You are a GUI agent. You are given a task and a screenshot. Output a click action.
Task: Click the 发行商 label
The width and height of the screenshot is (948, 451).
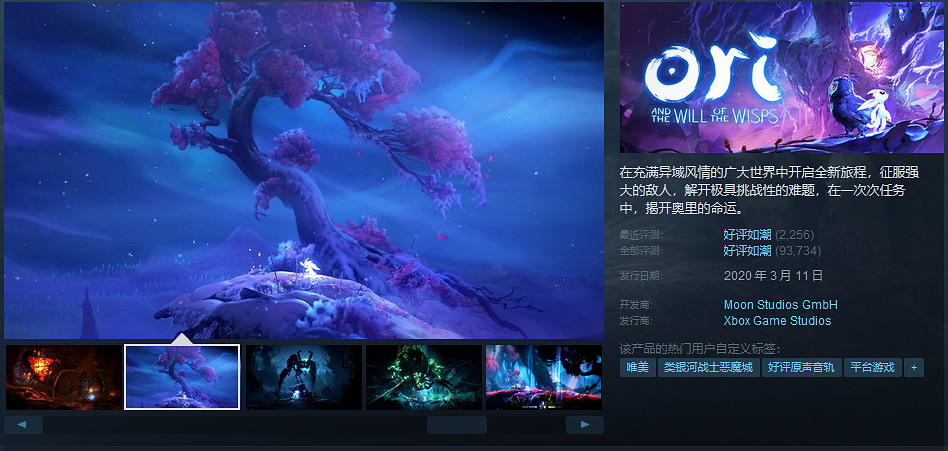click(636, 321)
